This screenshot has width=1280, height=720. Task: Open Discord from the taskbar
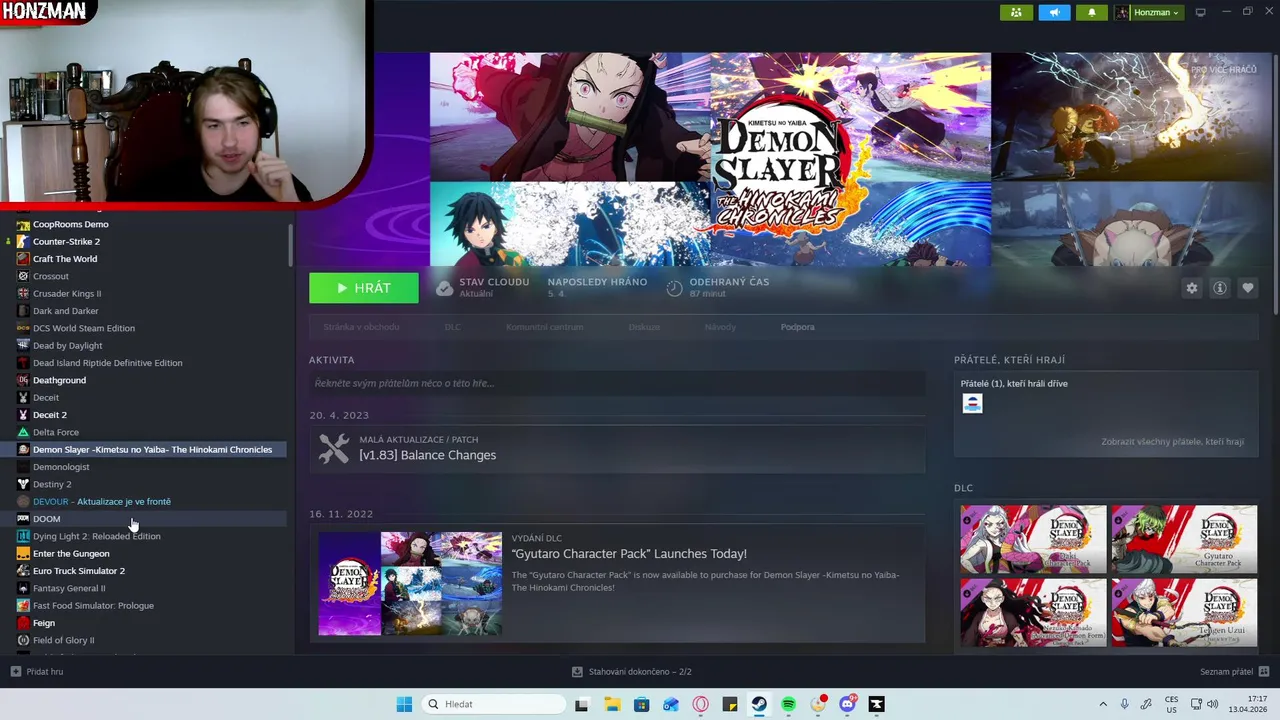(x=848, y=704)
